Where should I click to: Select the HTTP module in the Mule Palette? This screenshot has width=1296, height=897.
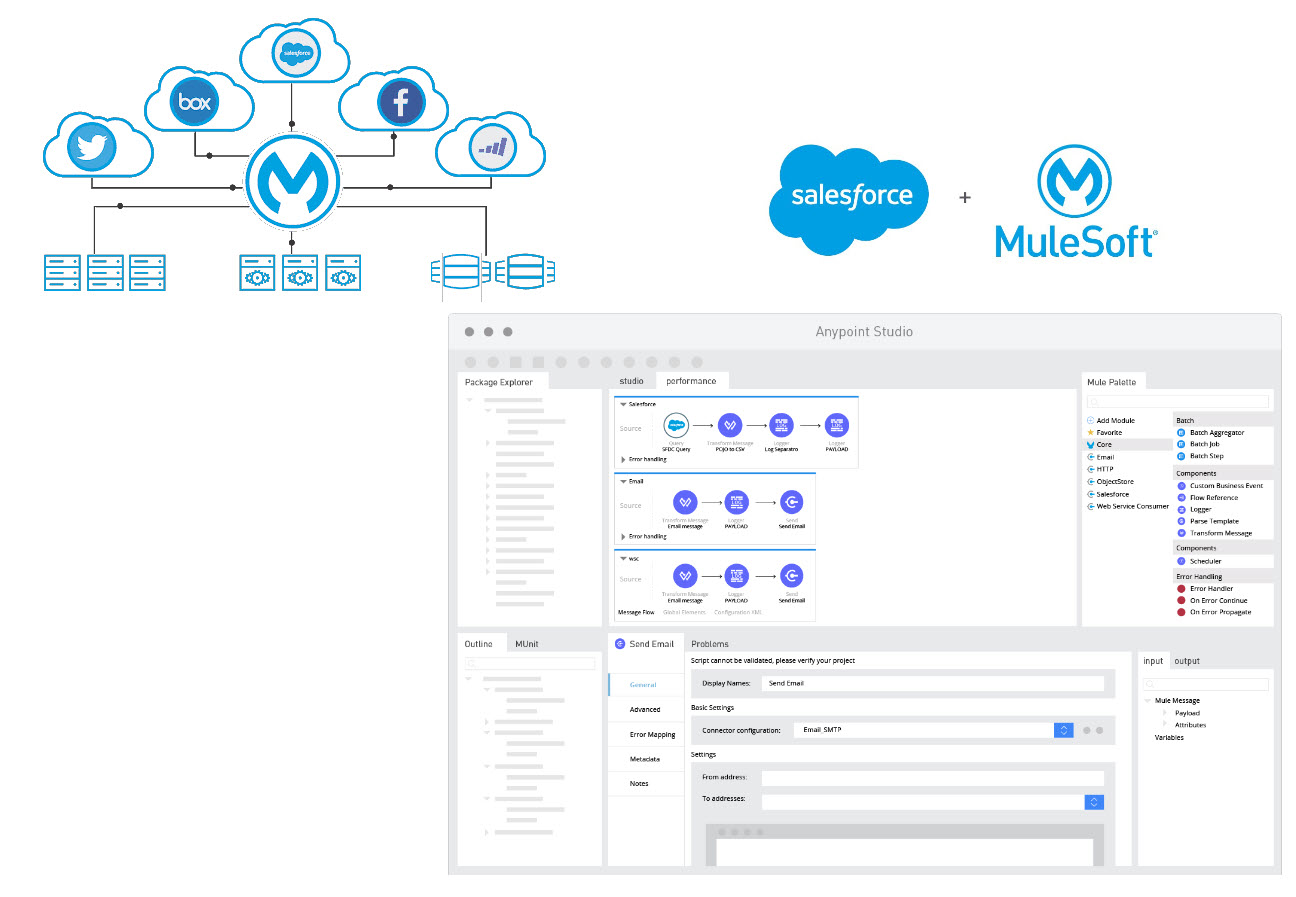pyautogui.click(x=1100, y=469)
